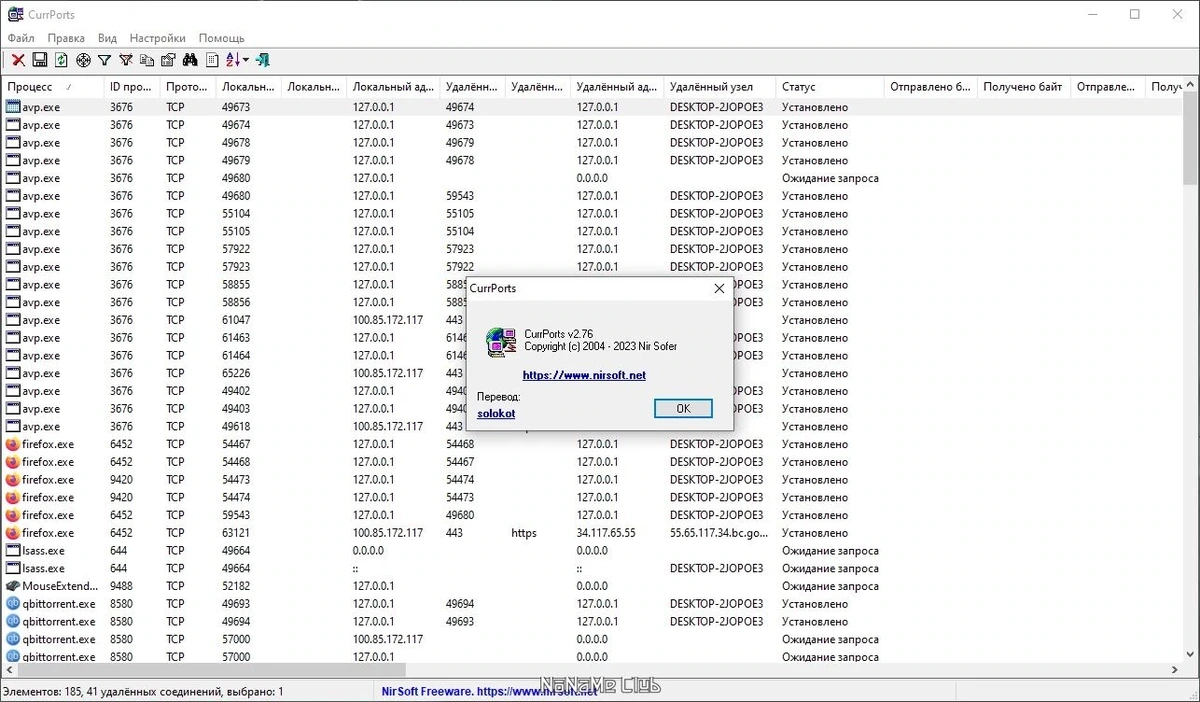Click the floppy disk save toolbar icon
Screen dimensions: 1200x702
coord(40,60)
